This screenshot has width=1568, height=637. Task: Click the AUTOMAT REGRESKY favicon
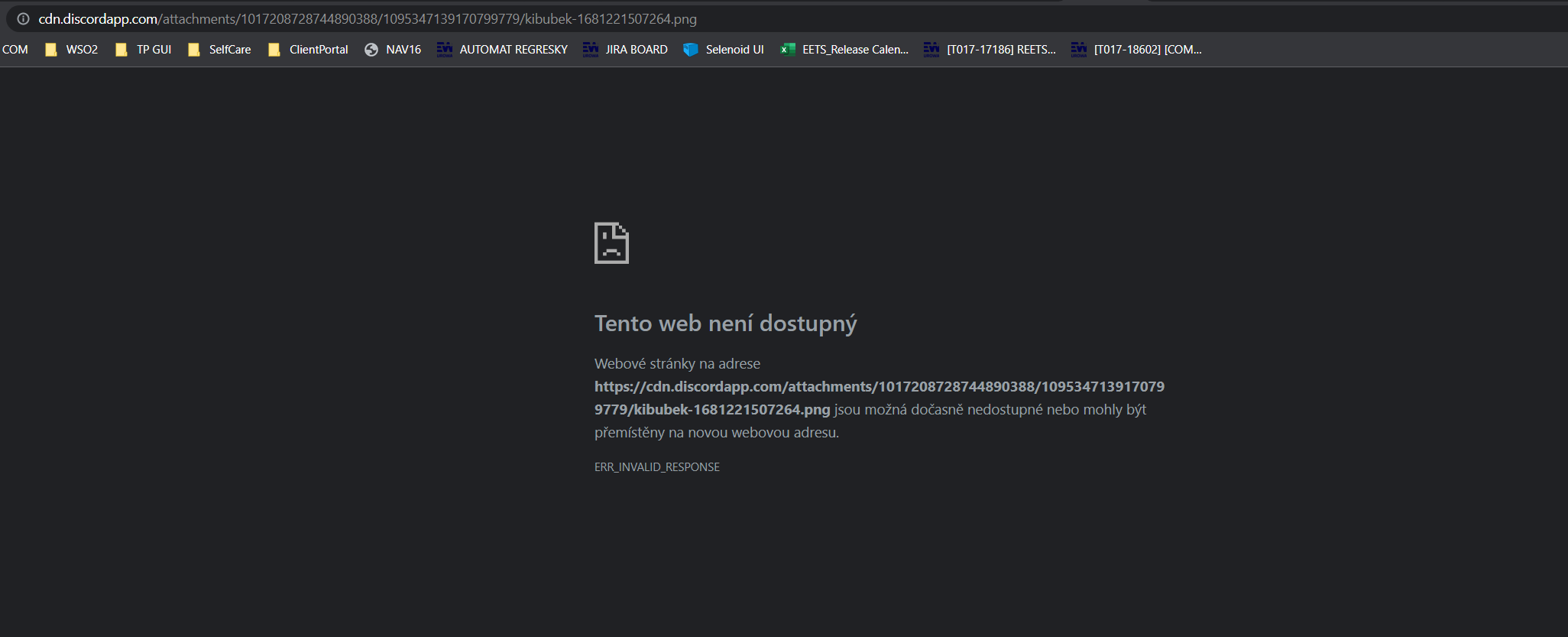point(445,50)
